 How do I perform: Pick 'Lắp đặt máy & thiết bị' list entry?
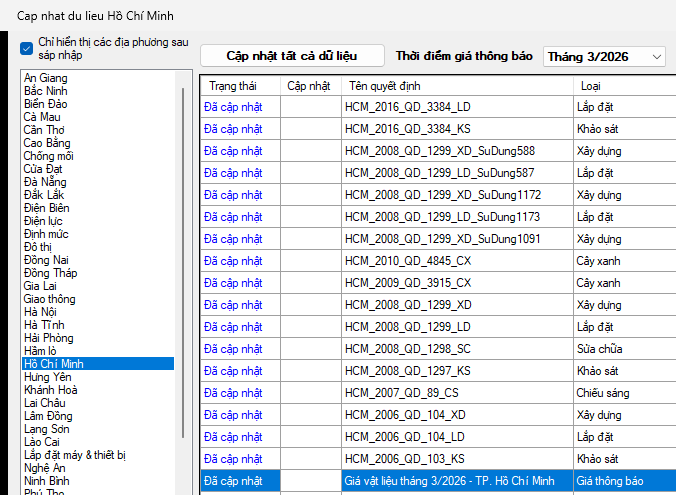[75, 455]
